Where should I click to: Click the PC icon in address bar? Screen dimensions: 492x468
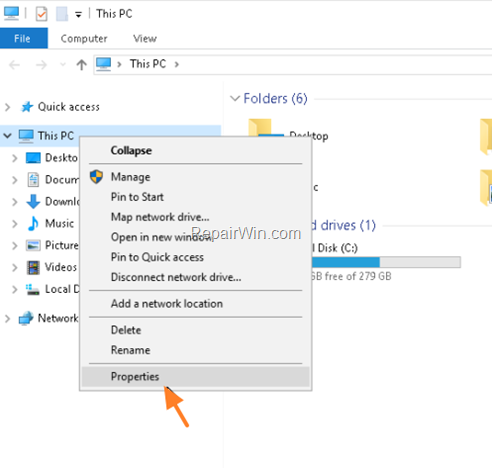pyautogui.click(x=103, y=64)
